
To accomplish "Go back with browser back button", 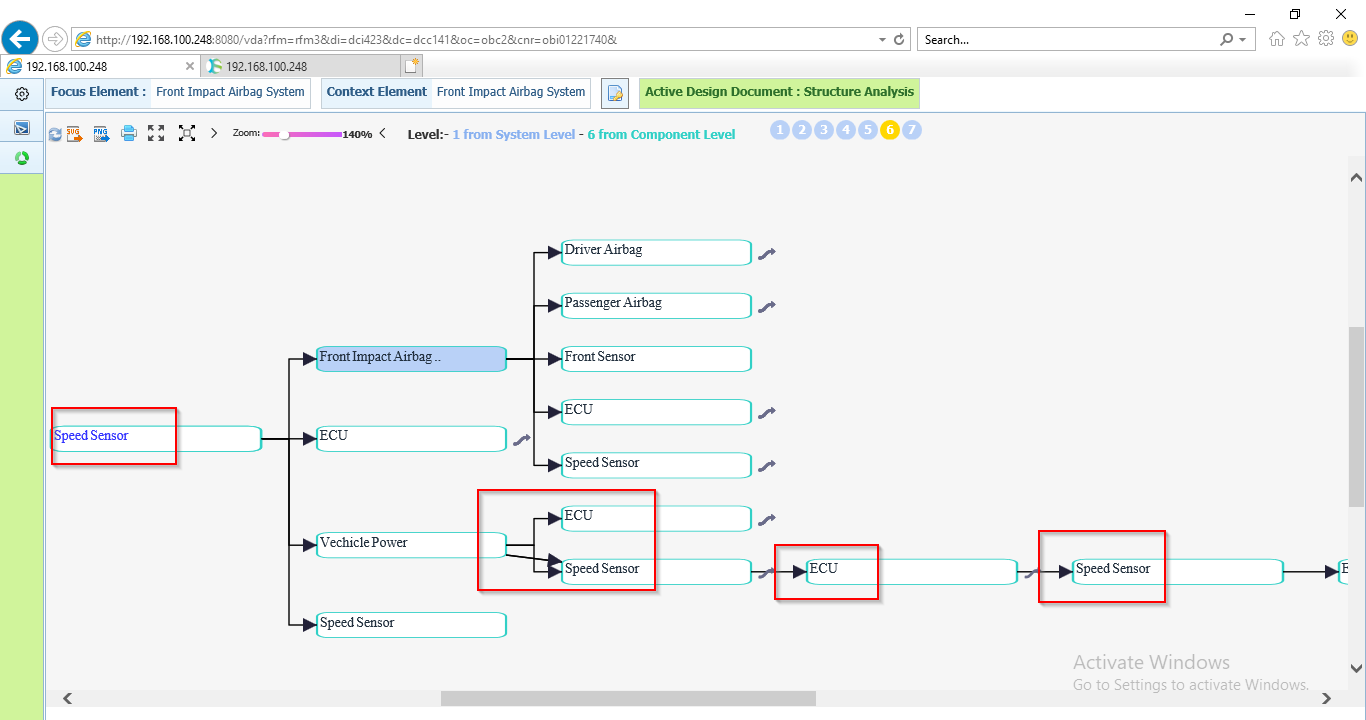I will pyautogui.click(x=20, y=39).
